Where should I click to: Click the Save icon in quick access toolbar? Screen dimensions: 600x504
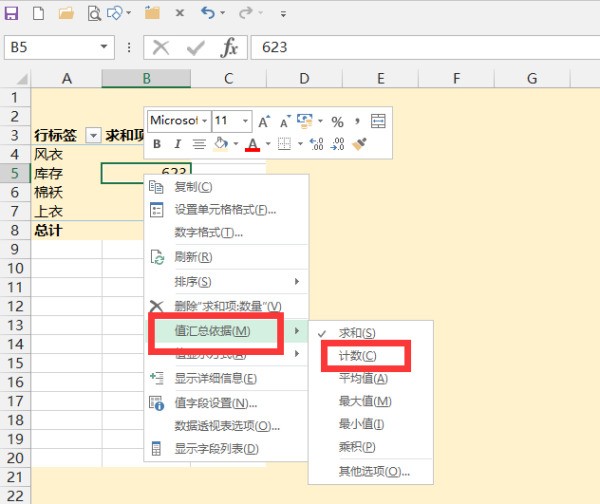pyautogui.click(x=13, y=13)
